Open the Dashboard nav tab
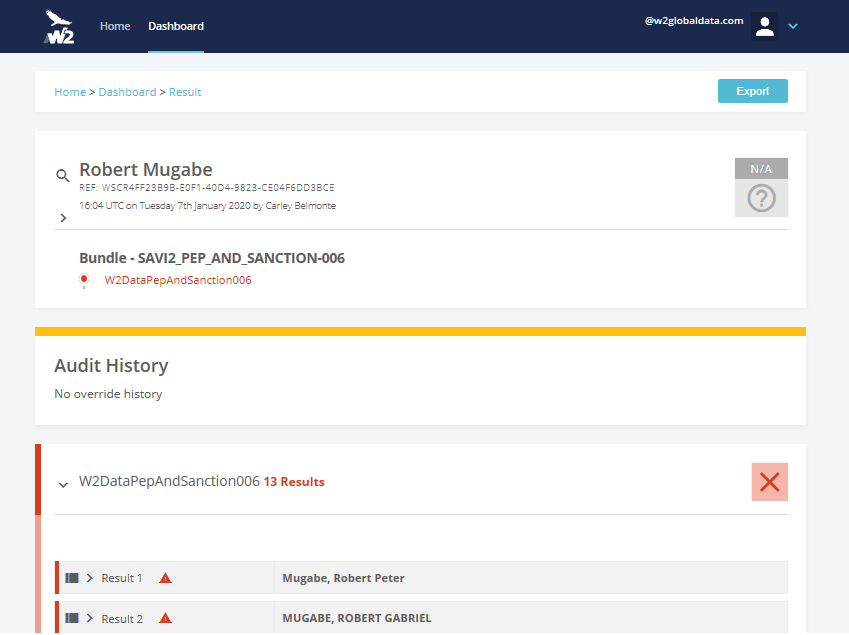The image size is (849, 635). [x=176, y=26]
